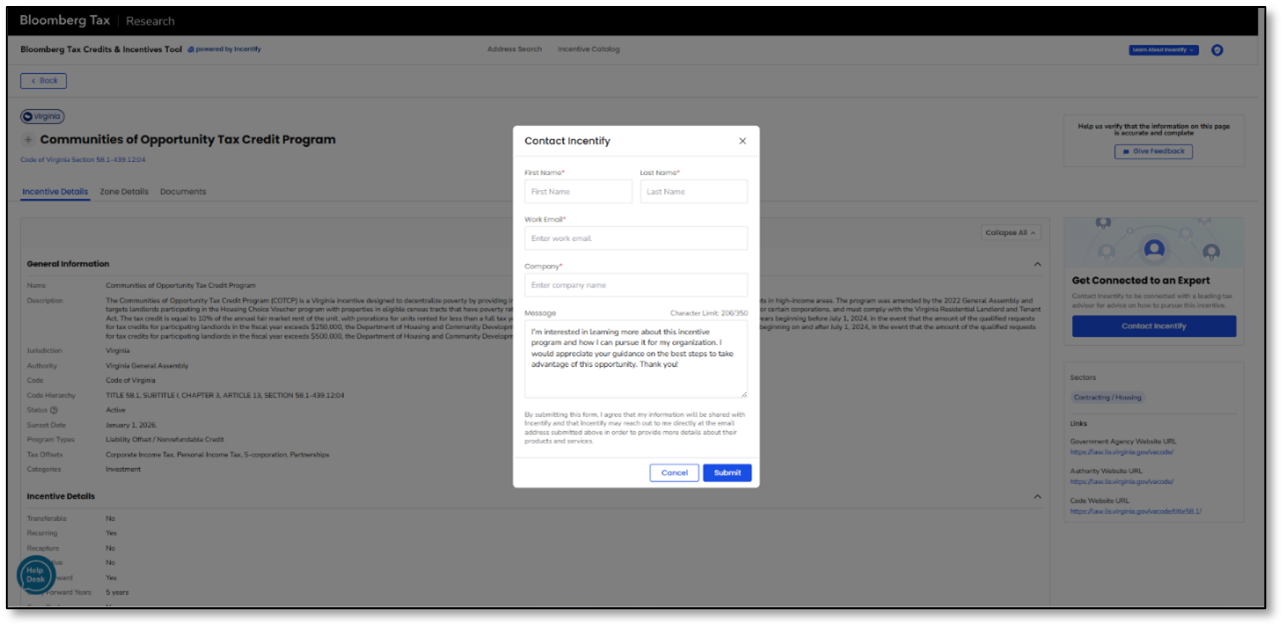Click the Status help question-mark icon
The image size is (1285, 628).
(x=54, y=410)
